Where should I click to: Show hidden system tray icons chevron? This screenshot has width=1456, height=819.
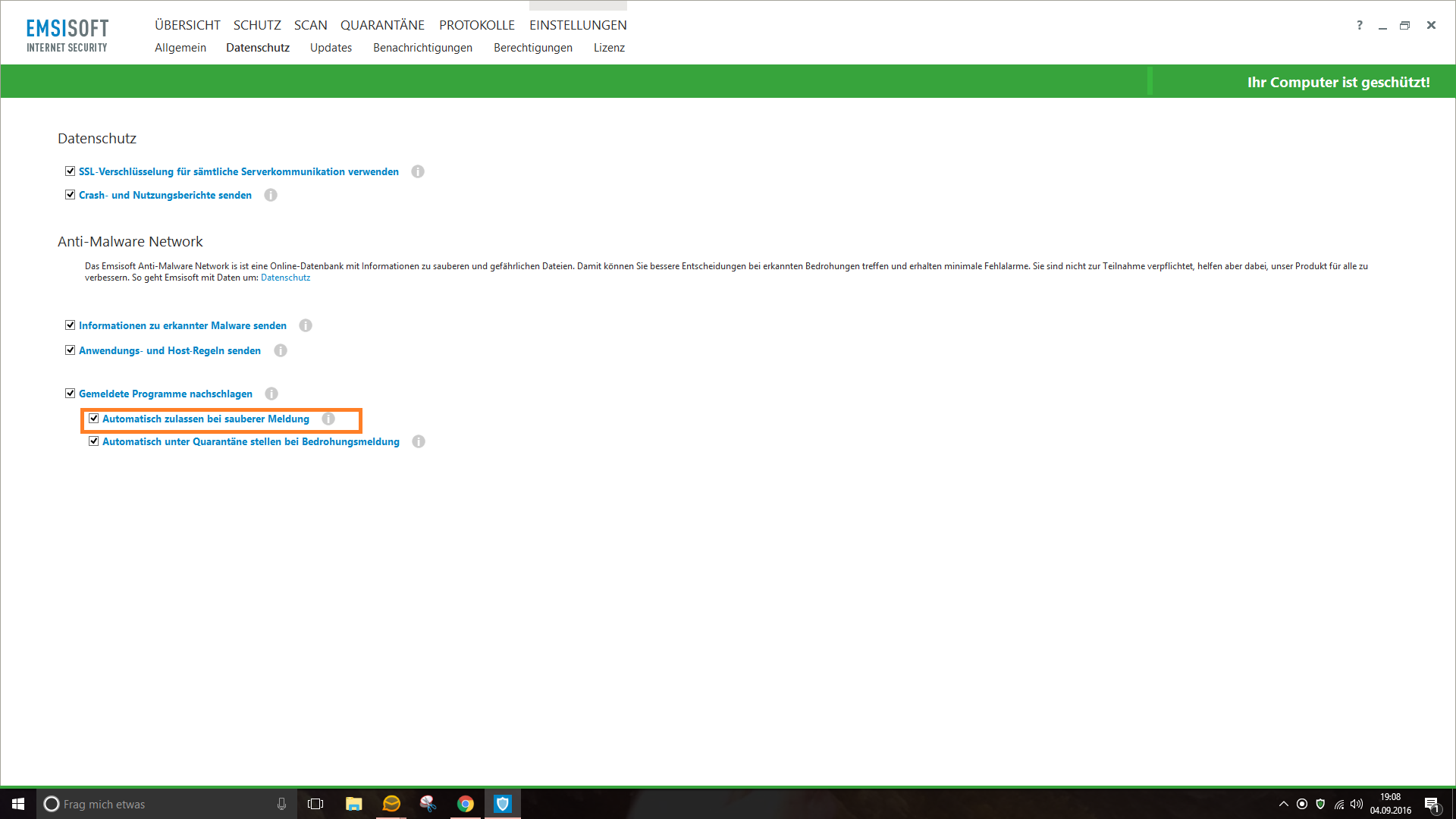click(x=1283, y=804)
